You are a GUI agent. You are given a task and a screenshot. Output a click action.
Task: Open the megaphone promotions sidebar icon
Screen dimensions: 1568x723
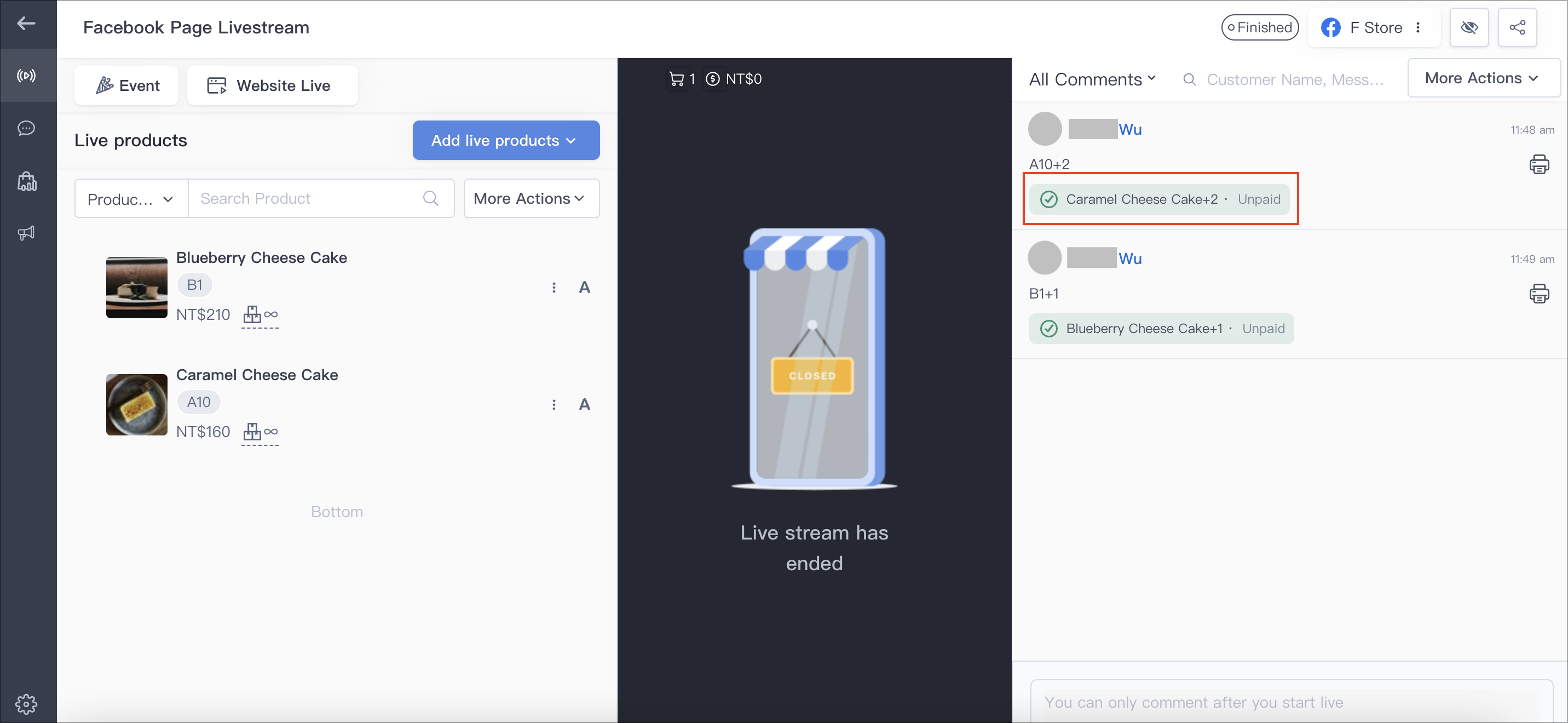point(26,233)
